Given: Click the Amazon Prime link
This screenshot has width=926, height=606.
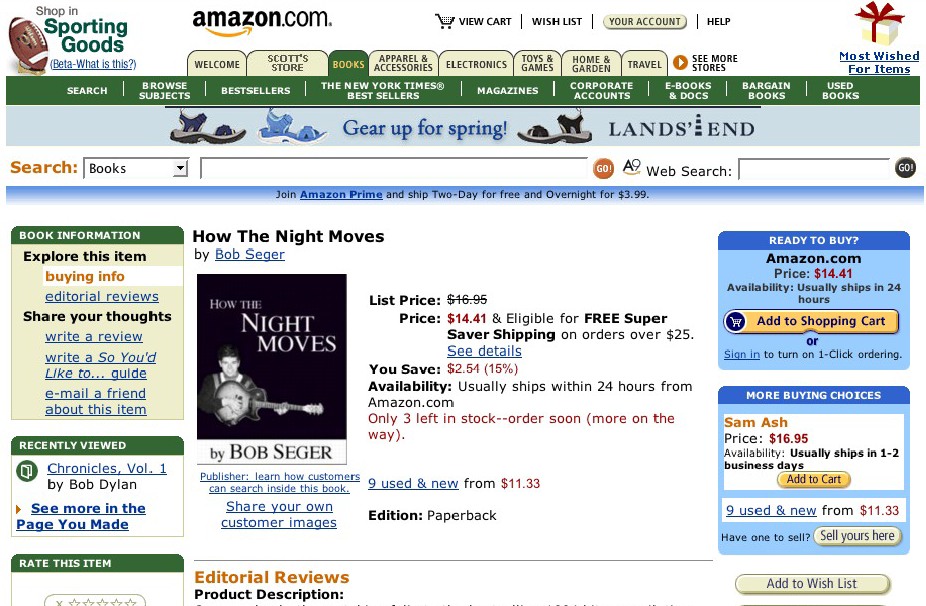Looking at the screenshot, I should (341, 194).
